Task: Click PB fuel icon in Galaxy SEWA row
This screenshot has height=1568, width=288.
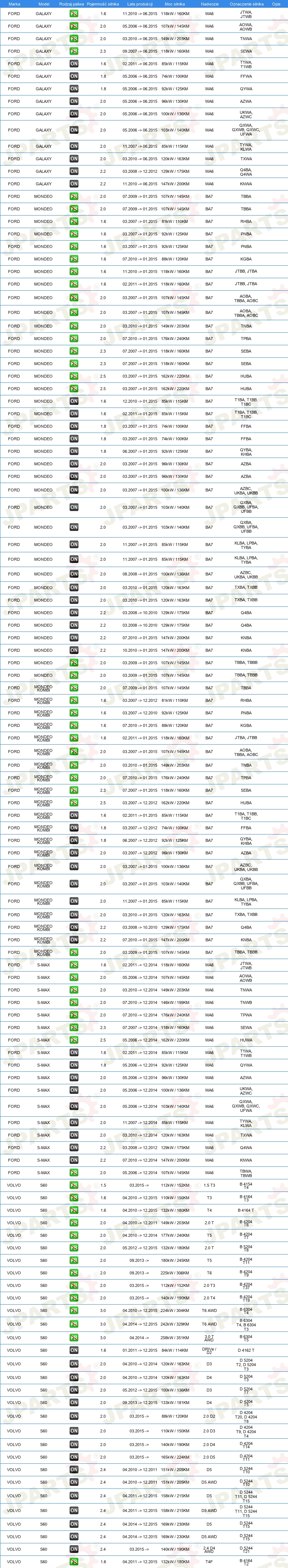Action: click(x=74, y=51)
